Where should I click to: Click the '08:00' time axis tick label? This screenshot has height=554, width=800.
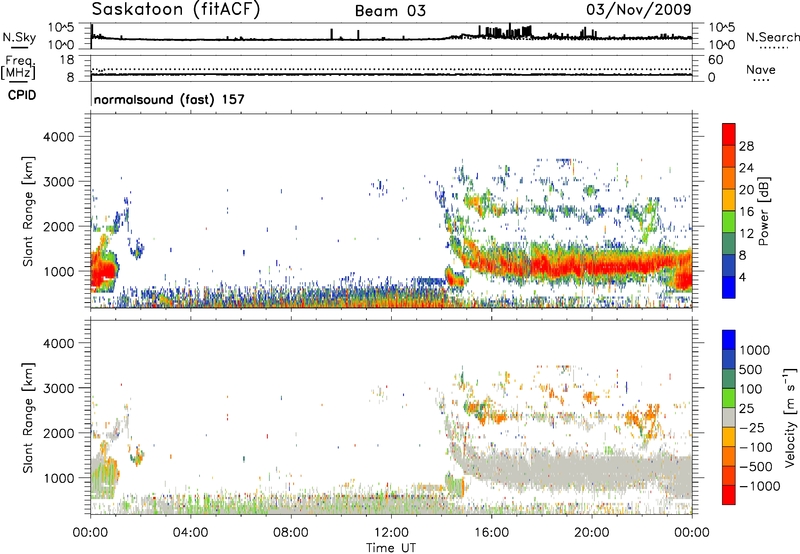[x=290, y=533]
